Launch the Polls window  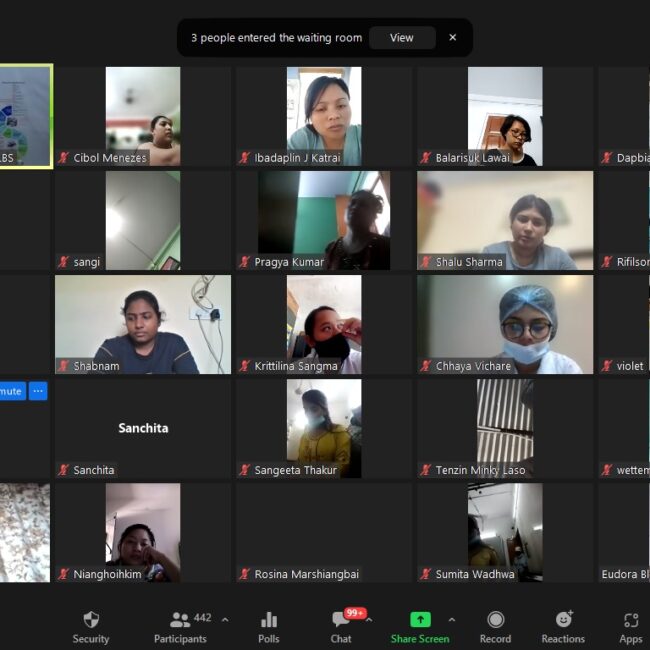click(268, 627)
